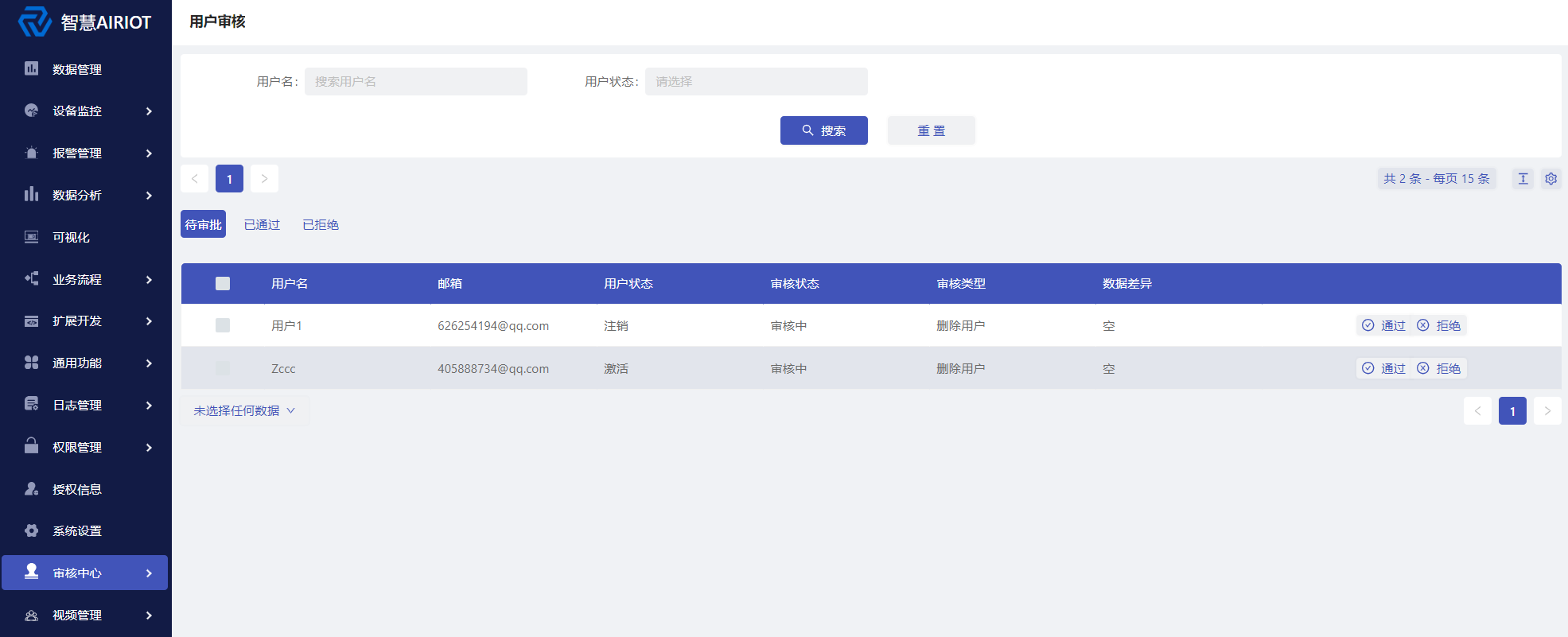
Task: Click the 审核类型 column header
Action: click(x=961, y=283)
